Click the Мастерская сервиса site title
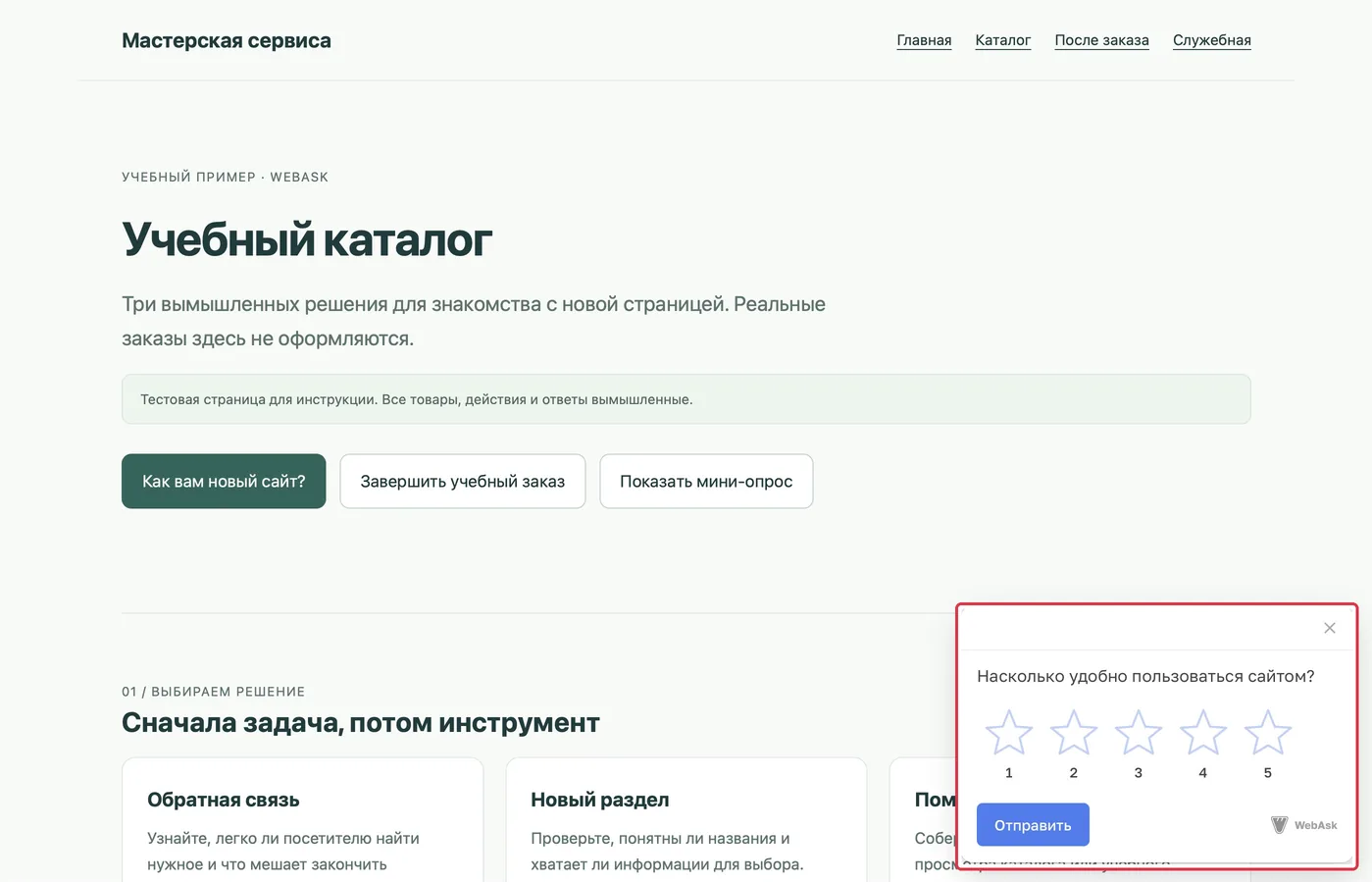This screenshot has height=882, width=1372. click(227, 40)
